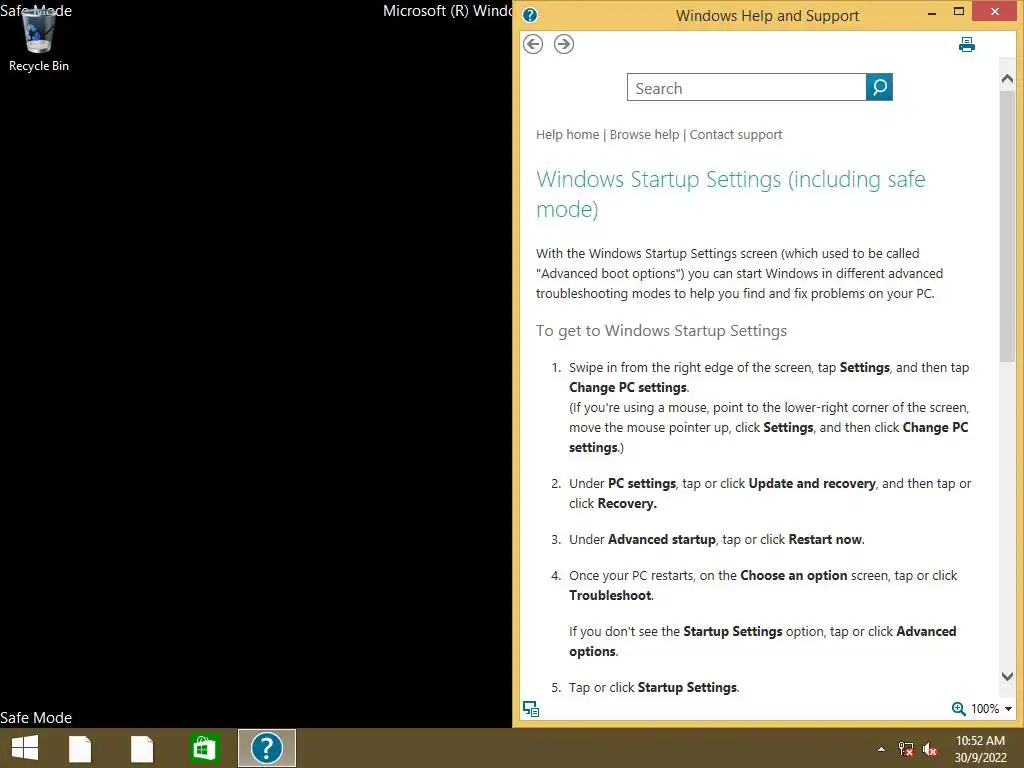Viewport: 1024px width, 768px height.
Task: Open the 100% zoom level dropdown arrow
Action: pos(1008,709)
